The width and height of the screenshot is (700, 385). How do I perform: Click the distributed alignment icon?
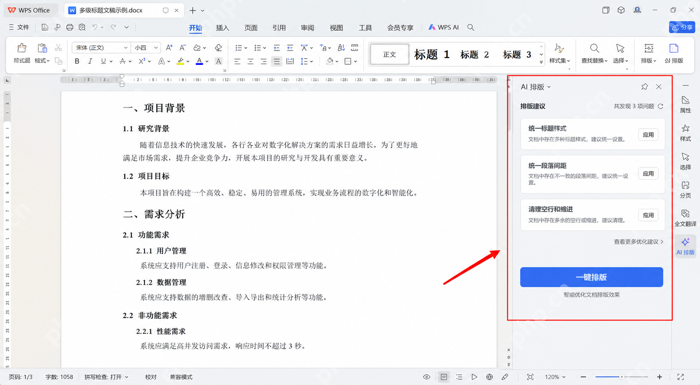(290, 61)
